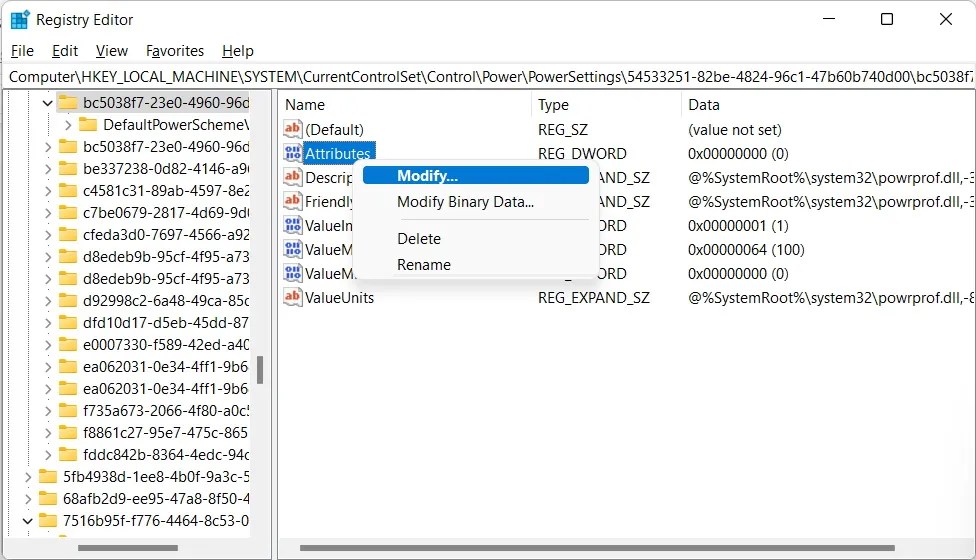Click folder icon of c4581c31-89ab-4597 key
Screen dimensions: 976x560
click(68, 190)
